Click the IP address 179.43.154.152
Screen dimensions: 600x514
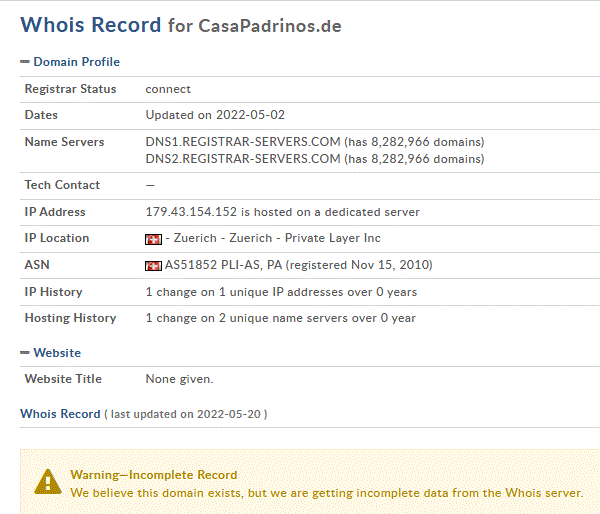point(191,212)
